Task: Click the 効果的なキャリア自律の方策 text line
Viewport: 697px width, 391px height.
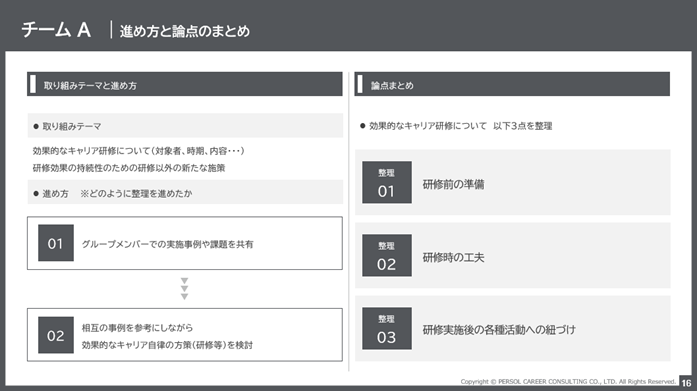Action: pyautogui.click(x=167, y=345)
